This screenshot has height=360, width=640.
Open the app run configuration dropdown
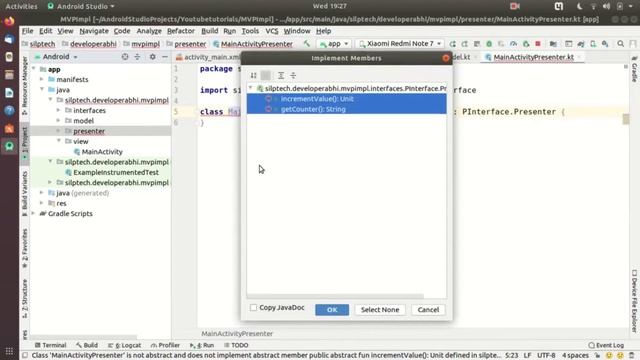click(334, 44)
